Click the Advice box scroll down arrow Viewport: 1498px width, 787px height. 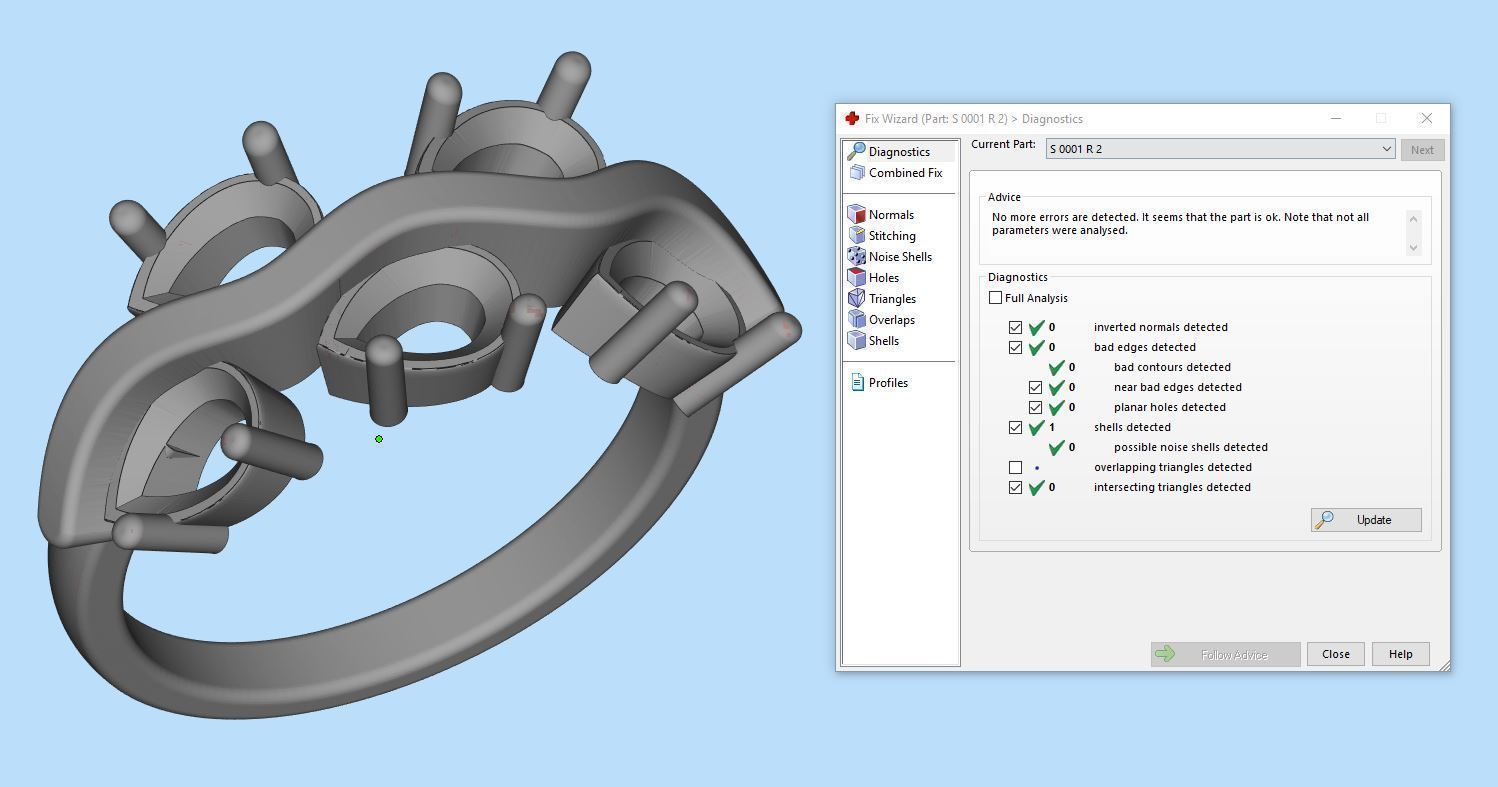click(x=1413, y=247)
